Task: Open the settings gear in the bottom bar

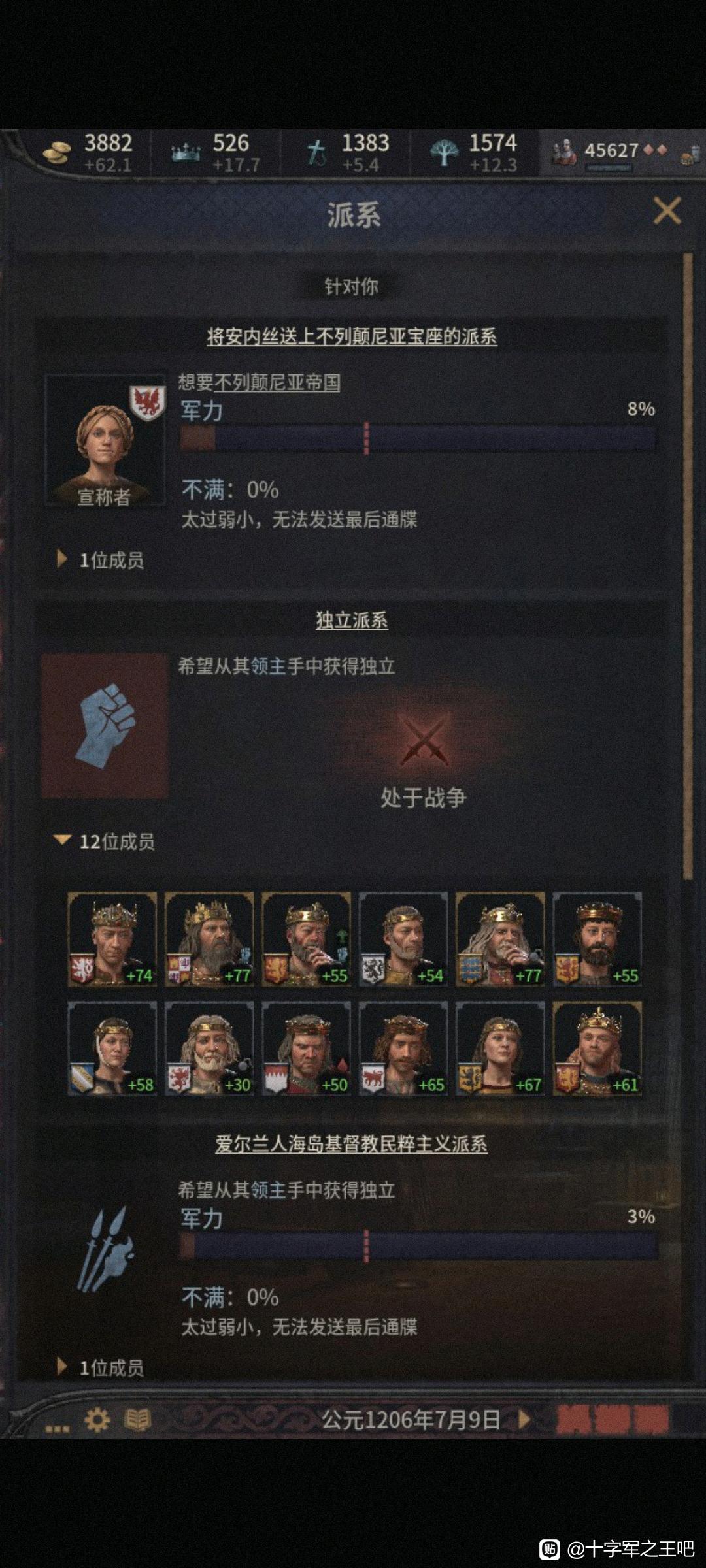Action: click(x=97, y=1420)
